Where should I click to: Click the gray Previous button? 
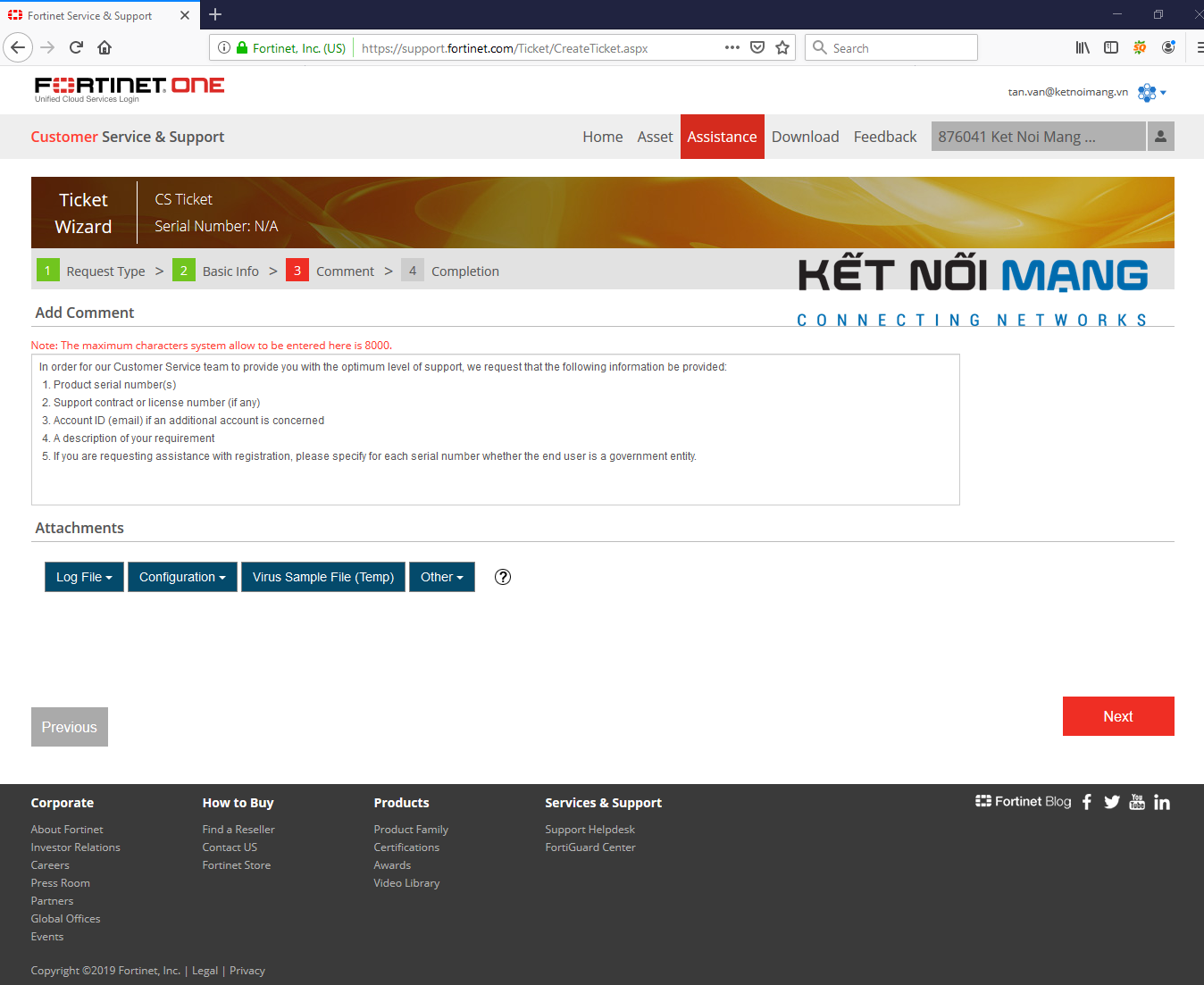pos(70,727)
